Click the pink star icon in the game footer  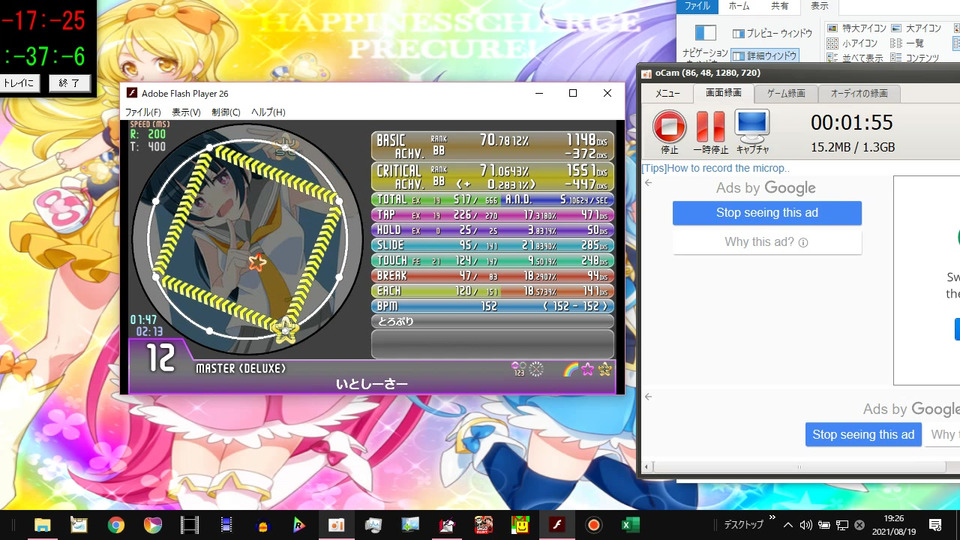click(588, 369)
